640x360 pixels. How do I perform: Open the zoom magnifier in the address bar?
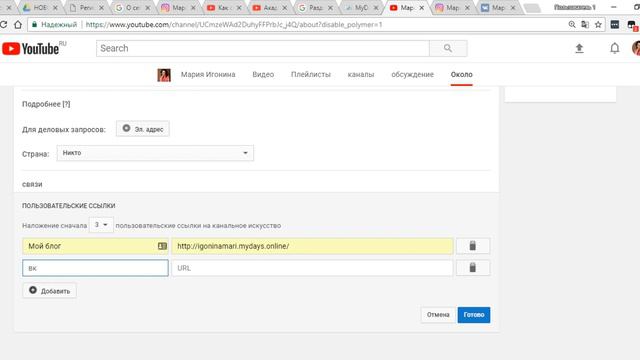click(x=572, y=24)
